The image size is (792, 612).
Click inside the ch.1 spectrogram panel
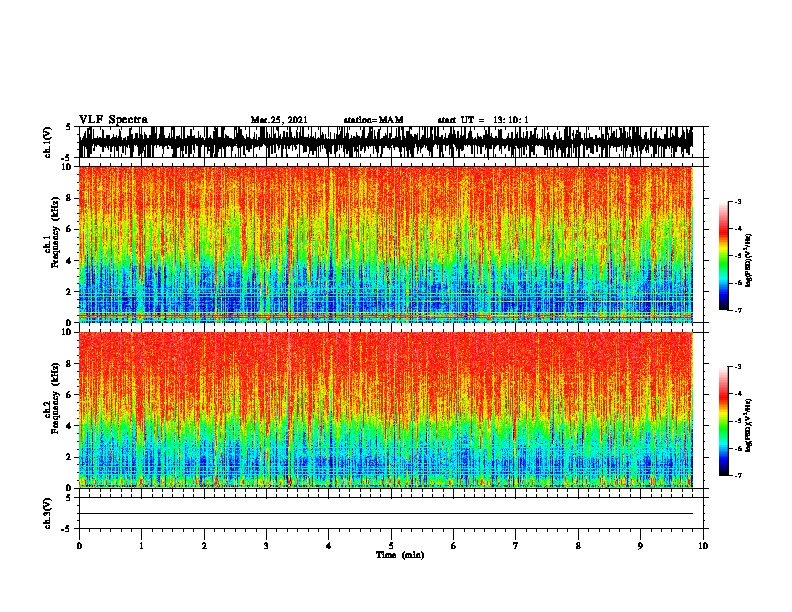386,244
